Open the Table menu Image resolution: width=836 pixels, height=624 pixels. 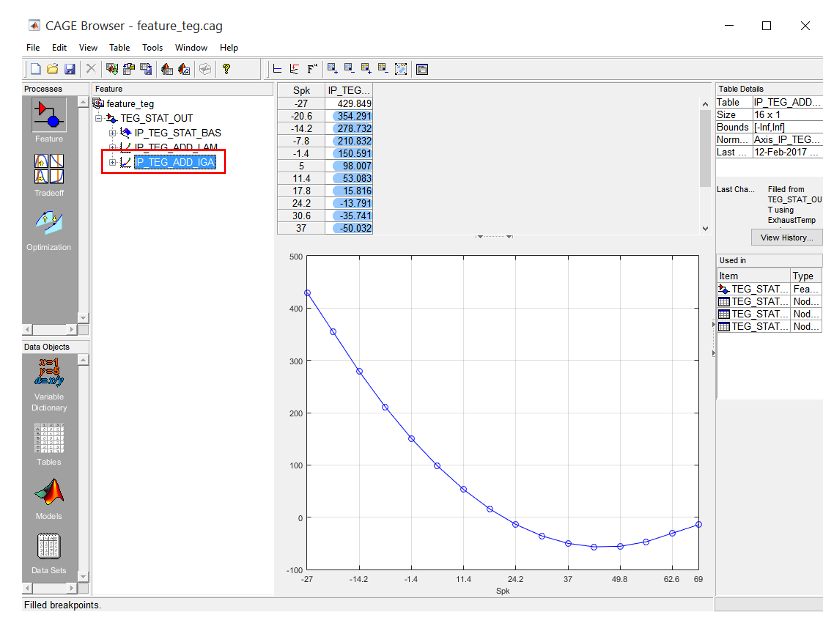(119, 47)
